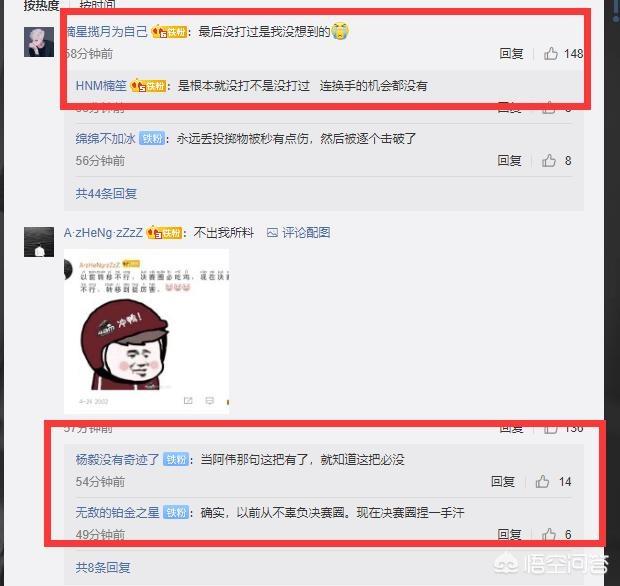Open the red-helmet meme comment image

click(x=146, y=331)
